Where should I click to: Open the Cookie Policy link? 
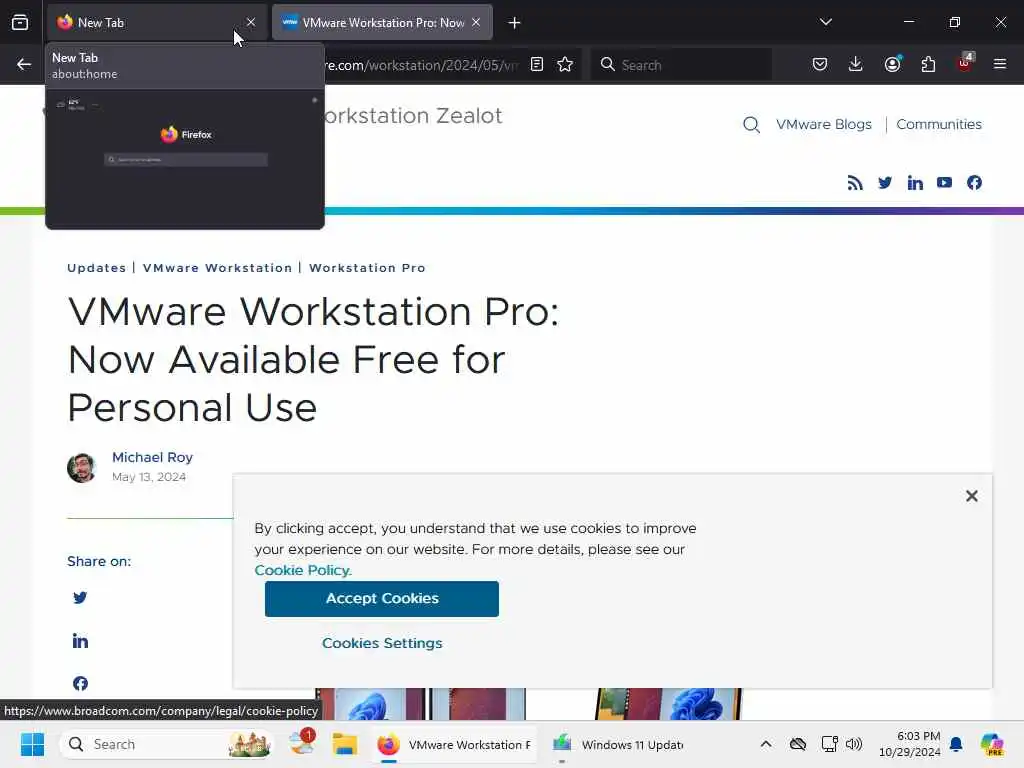point(303,570)
